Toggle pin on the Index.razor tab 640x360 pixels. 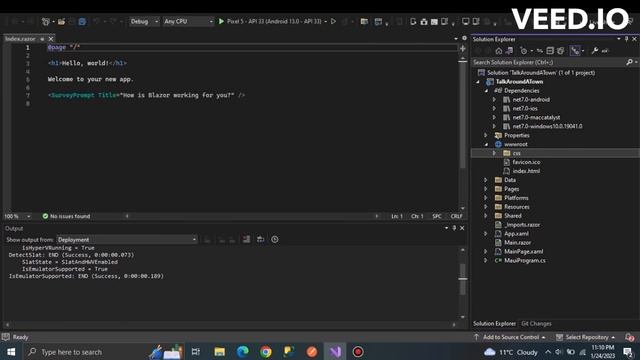click(42, 39)
